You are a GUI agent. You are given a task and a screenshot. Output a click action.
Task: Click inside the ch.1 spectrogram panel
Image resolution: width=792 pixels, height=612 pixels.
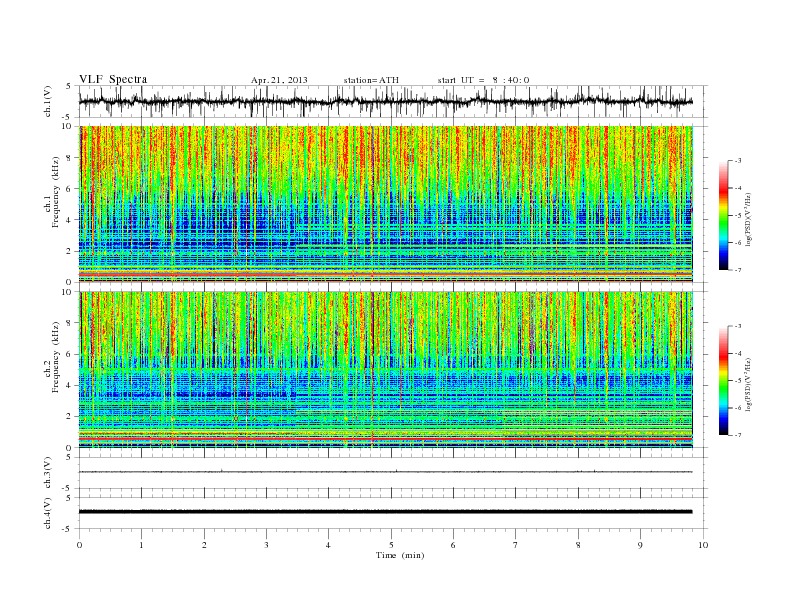tap(386, 204)
